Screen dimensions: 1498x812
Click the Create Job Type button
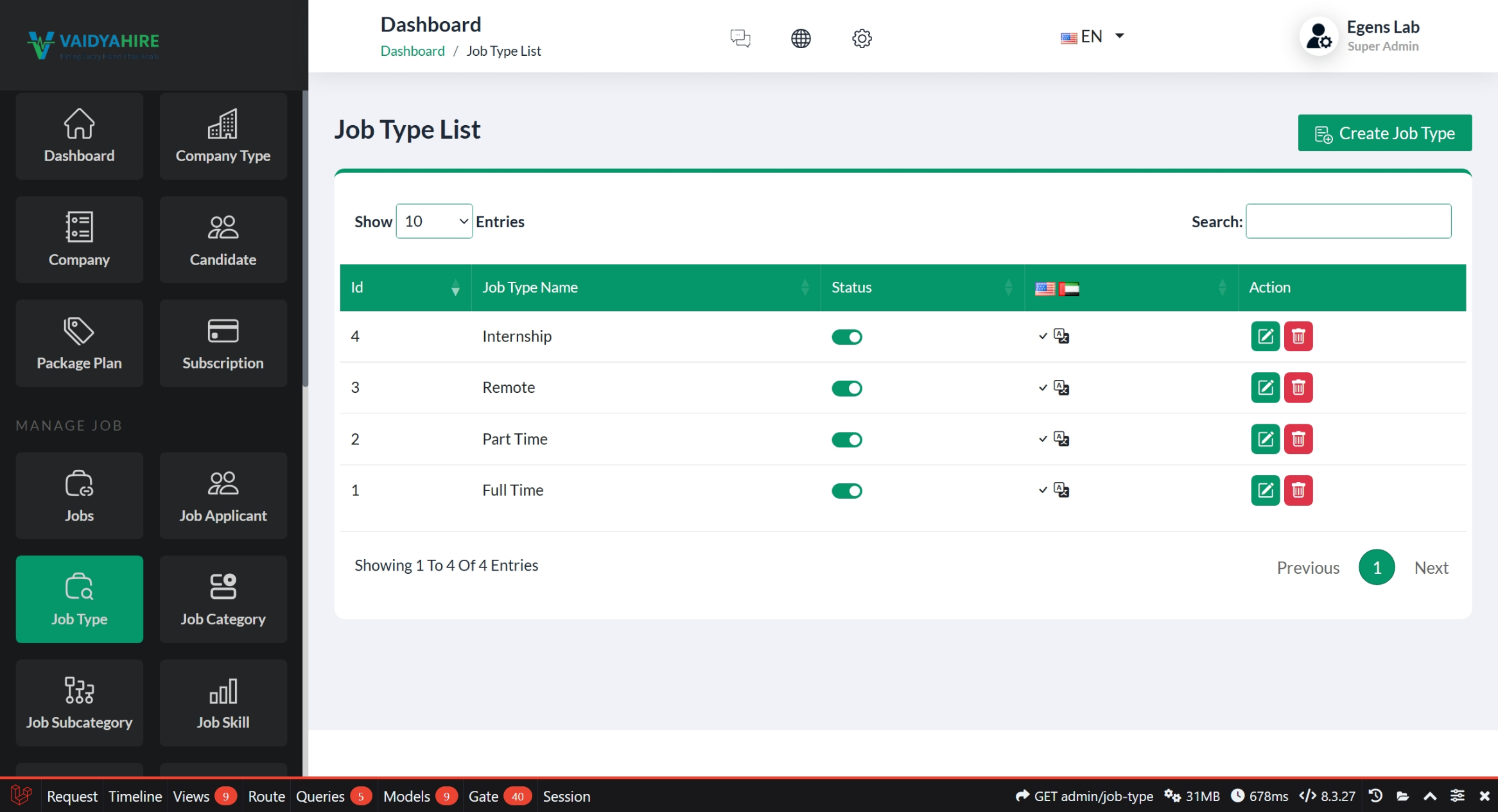1384,133
